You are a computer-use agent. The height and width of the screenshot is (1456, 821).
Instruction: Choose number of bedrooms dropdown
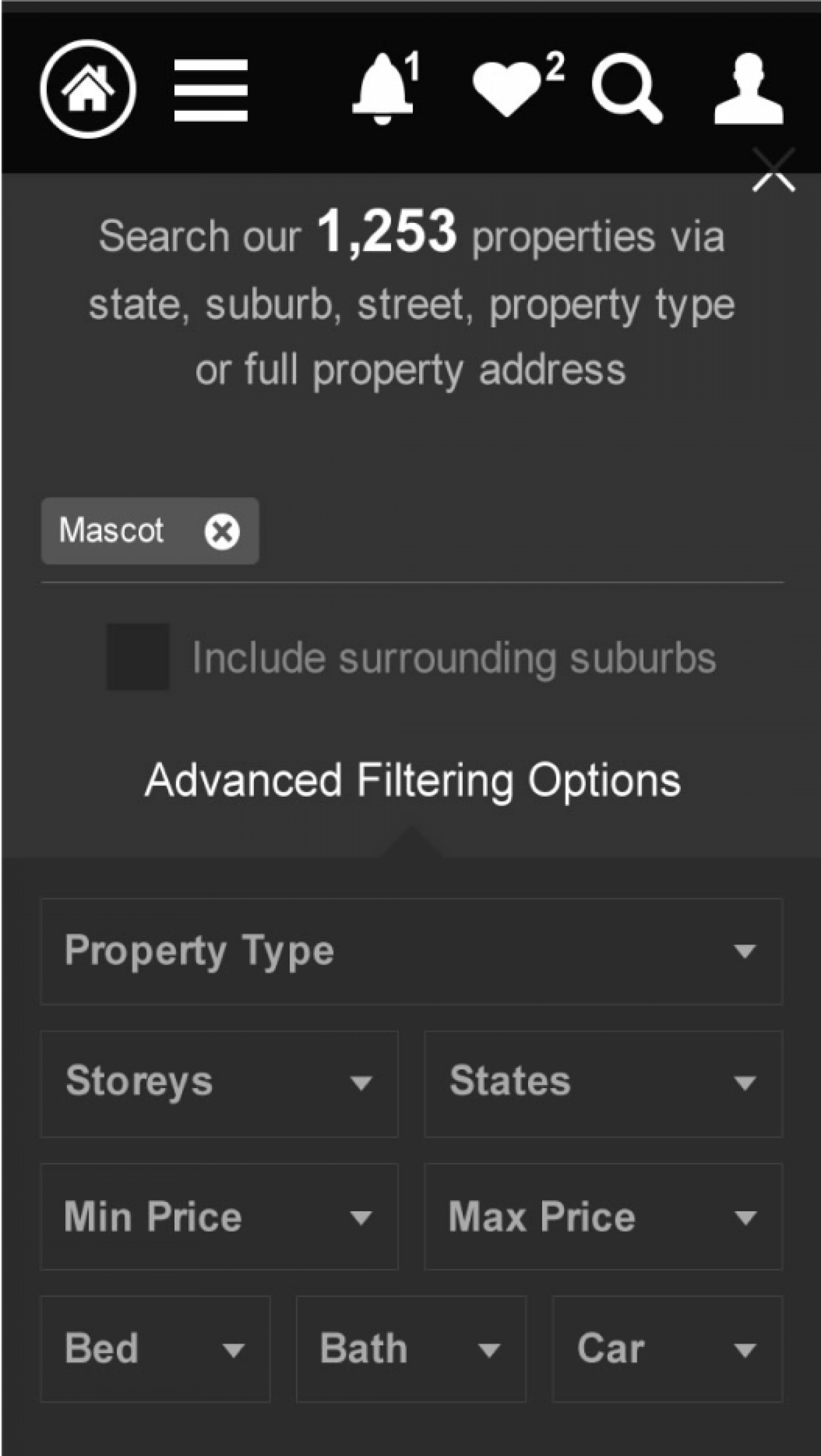click(155, 1349)
